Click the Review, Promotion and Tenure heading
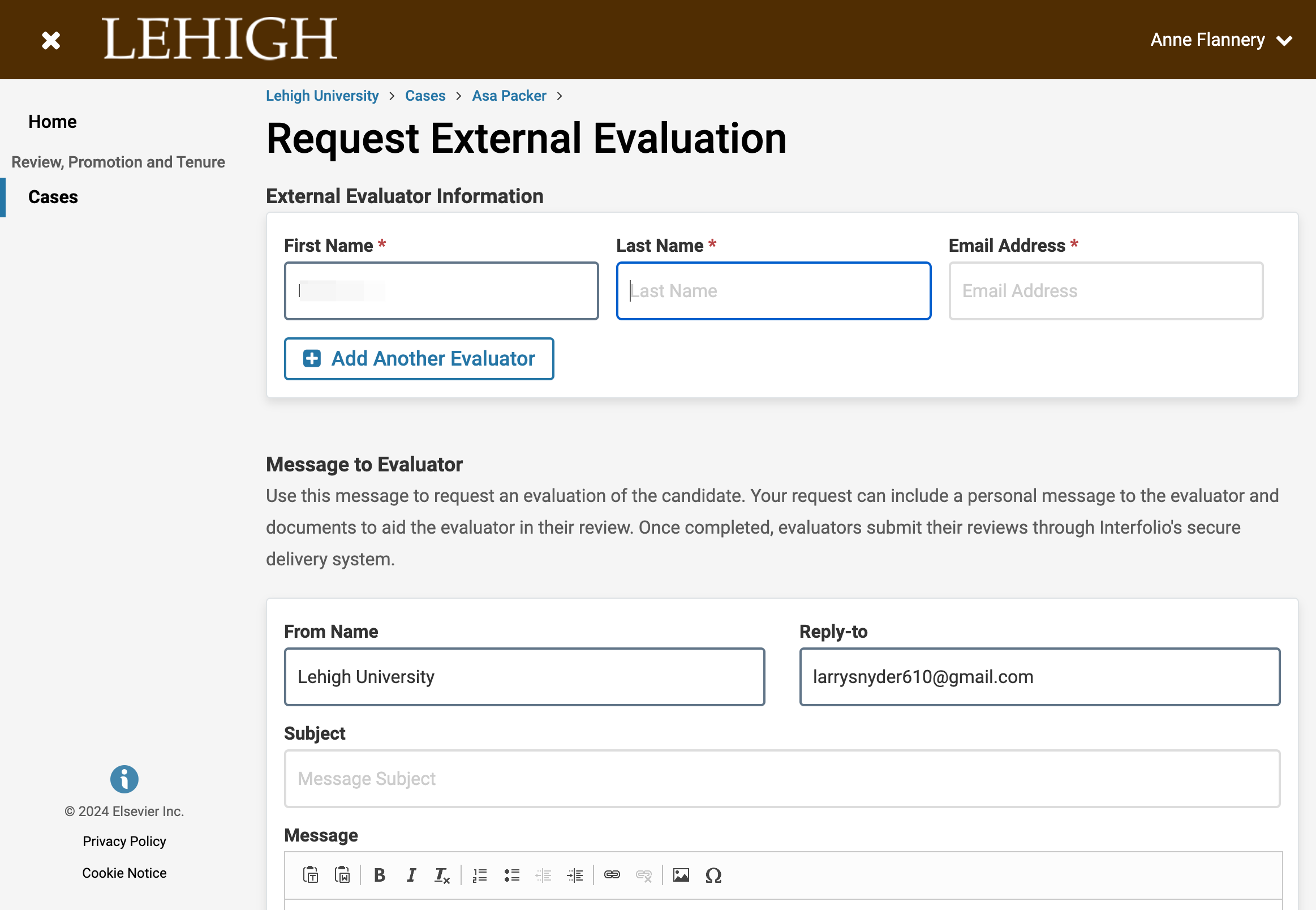Image resolution: width=1316 pixels, height=910 pixels. (118, 162)
